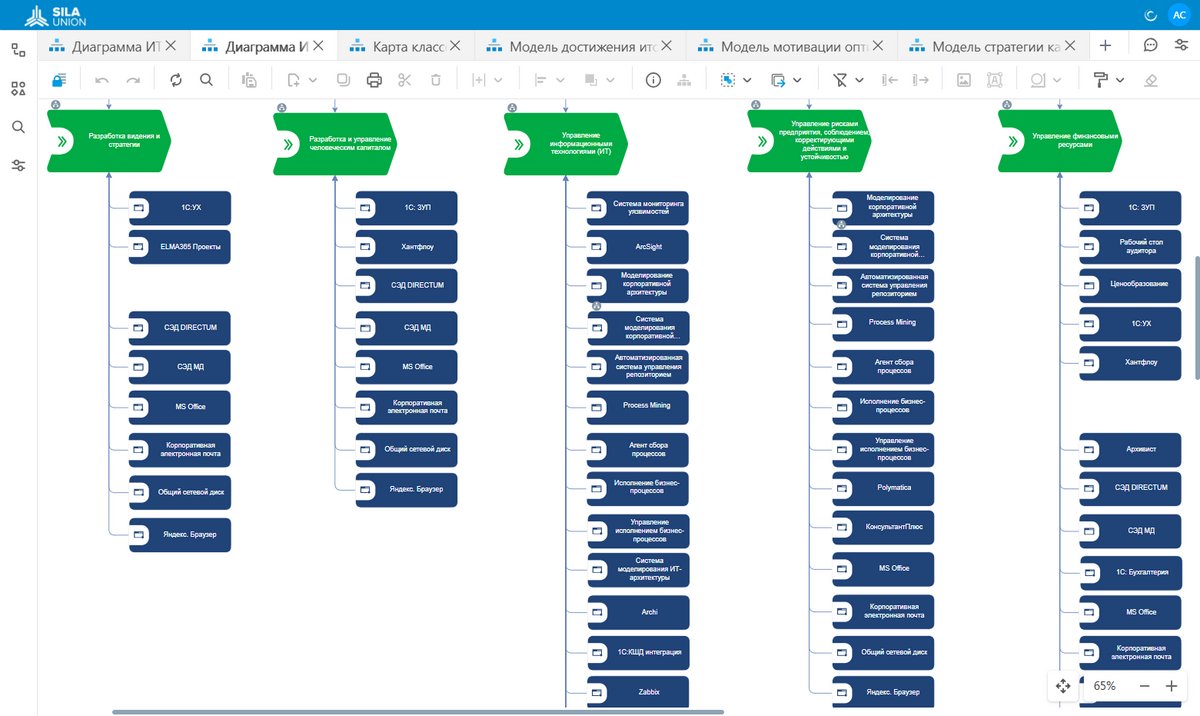Click the insert space icon
The width and height of the screenshot is (1200, 716).
(478, 80)
